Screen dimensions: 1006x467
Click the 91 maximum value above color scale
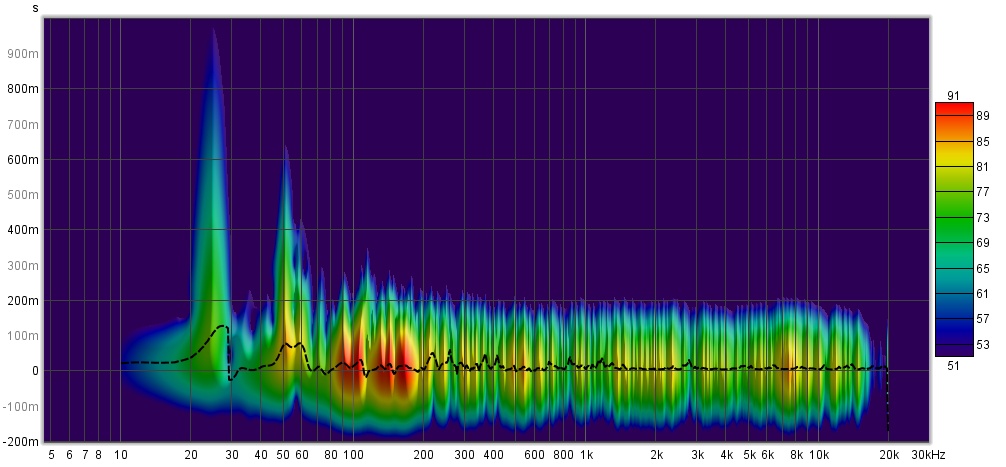953,96
